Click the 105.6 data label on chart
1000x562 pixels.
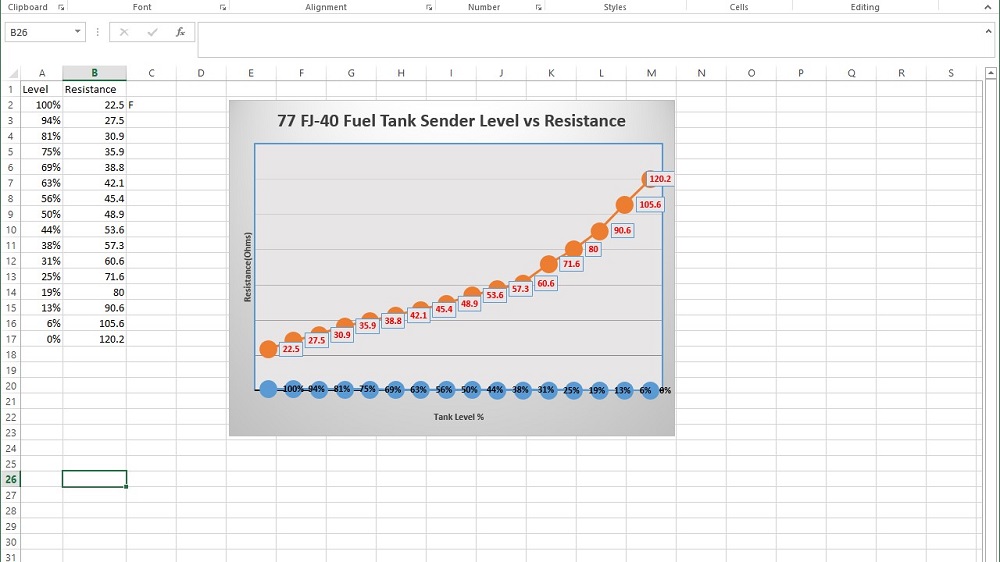click(650, 205)
